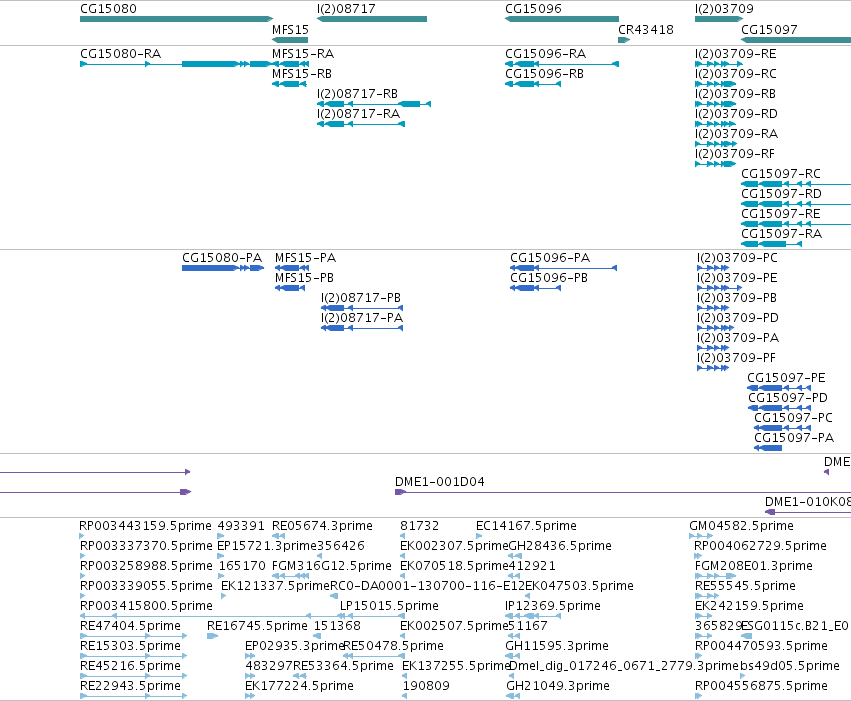Image resolution: width=851 pixels, height=701 pixels.
Task: Open the l(2)03709 gene feature
Action: pos(719,19)
